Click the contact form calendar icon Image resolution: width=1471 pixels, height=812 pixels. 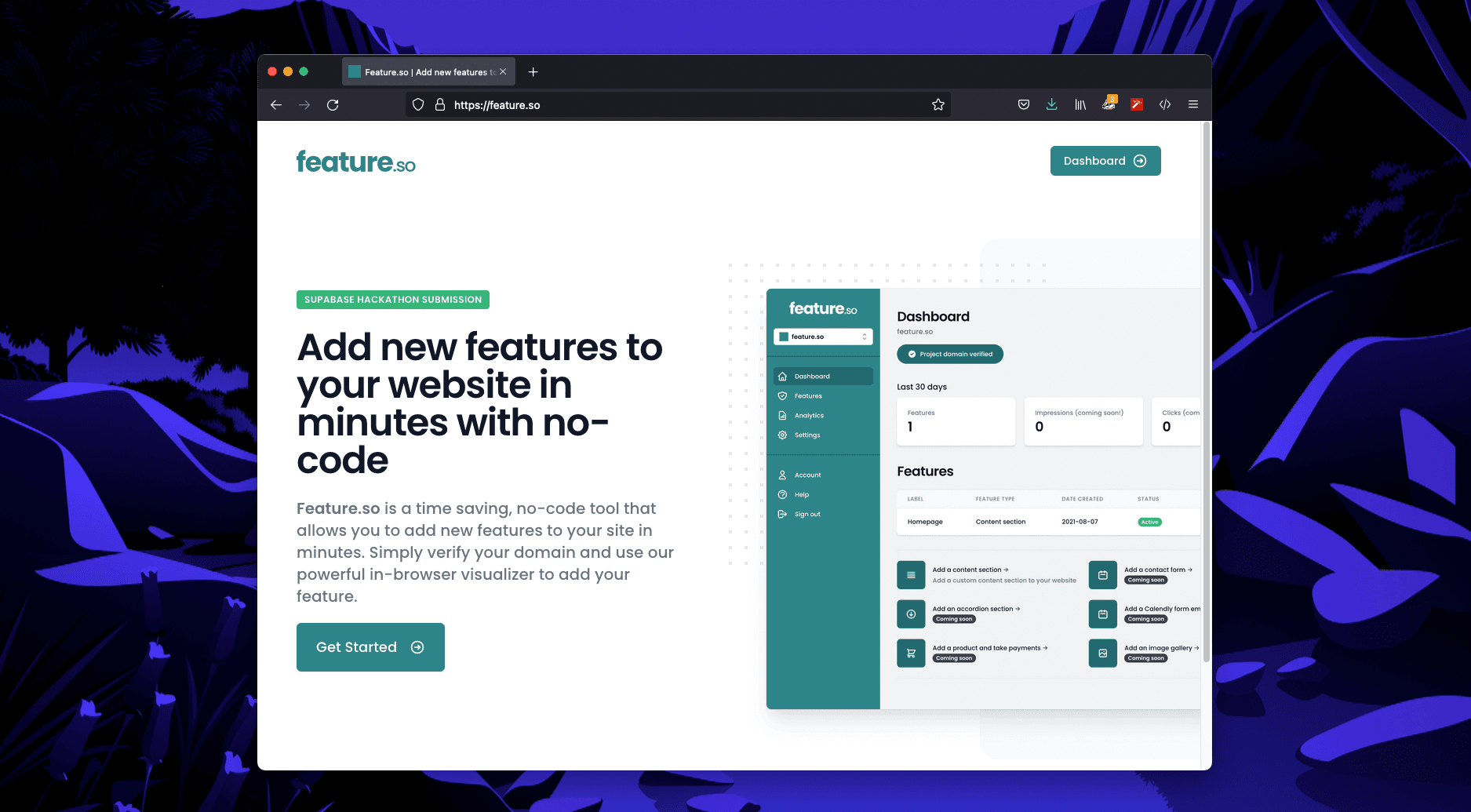[1103, 575]
